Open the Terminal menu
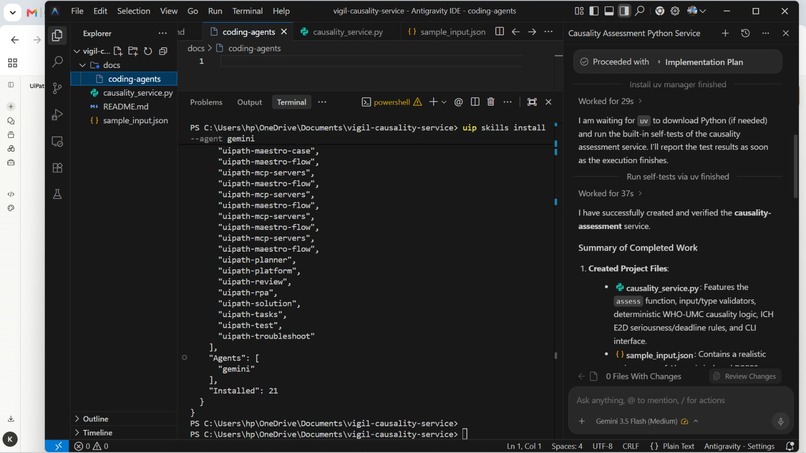 click(247, 11)
